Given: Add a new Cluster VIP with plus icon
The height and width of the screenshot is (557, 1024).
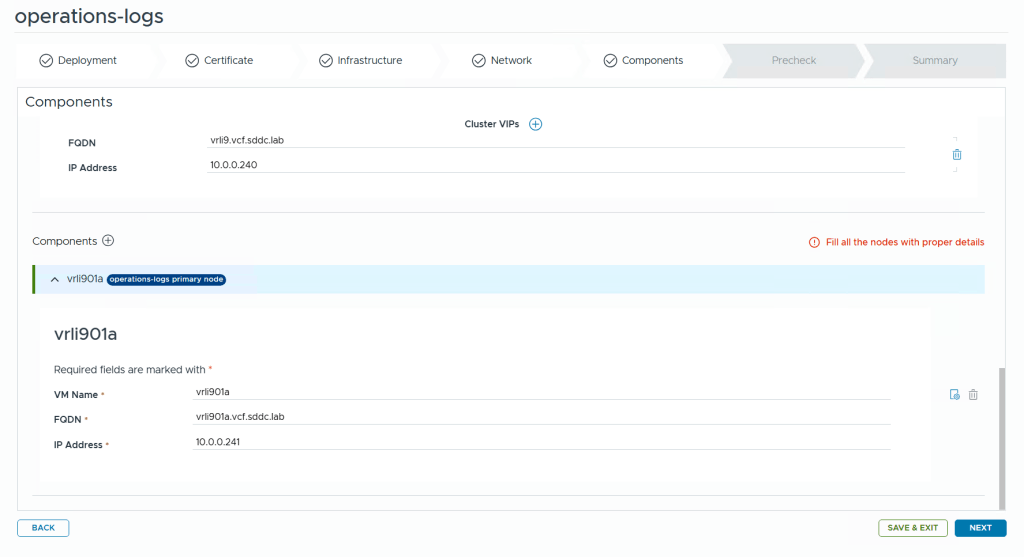Looking at the screenshot, I should [x=535, y=124].
